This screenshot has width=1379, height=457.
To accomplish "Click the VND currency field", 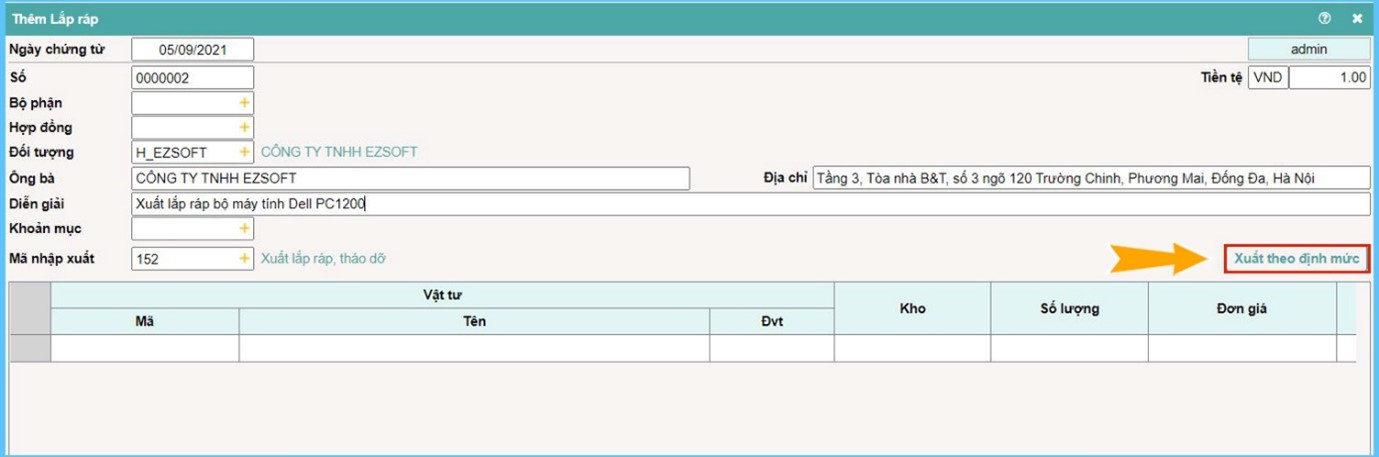I will coord(1267,78).
